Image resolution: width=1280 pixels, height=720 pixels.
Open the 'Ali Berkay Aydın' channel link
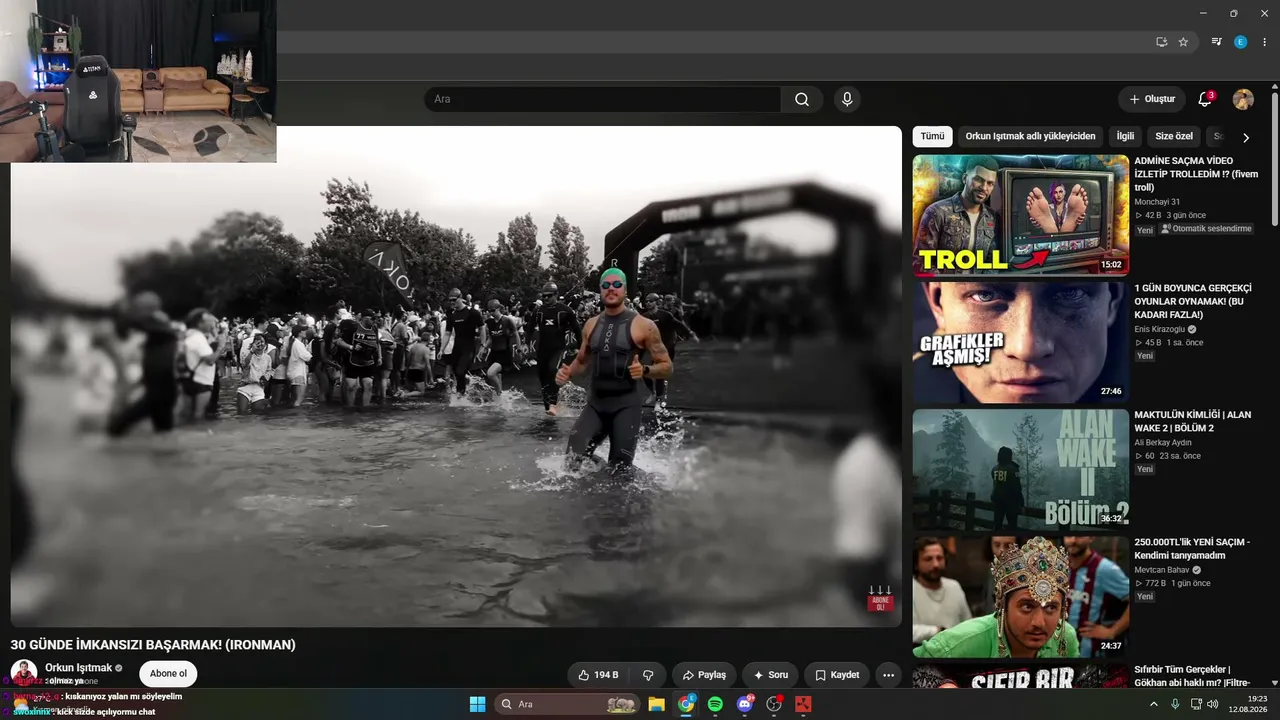(1163, 442)
